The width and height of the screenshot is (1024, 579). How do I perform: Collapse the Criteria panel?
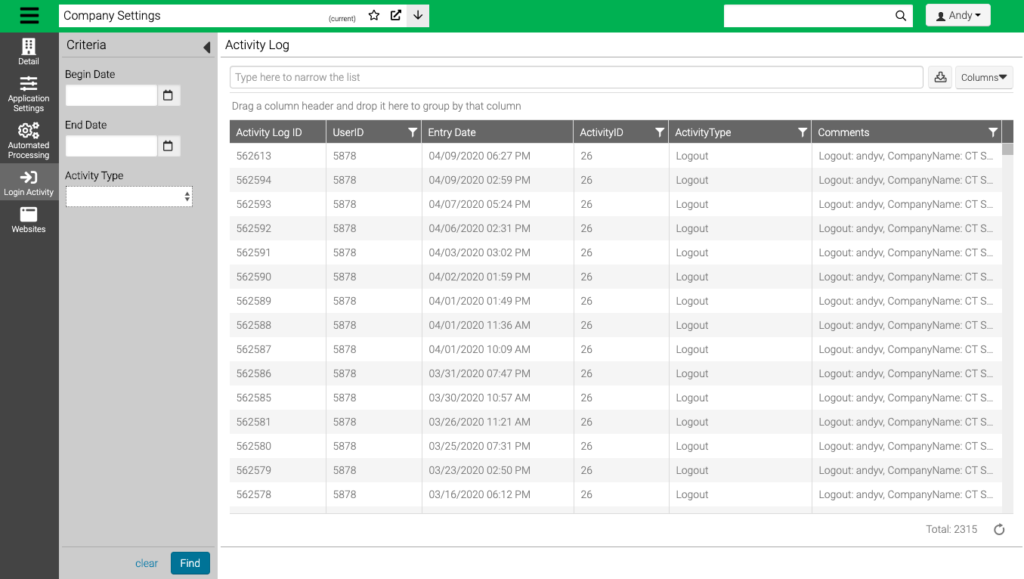point(204,45)
